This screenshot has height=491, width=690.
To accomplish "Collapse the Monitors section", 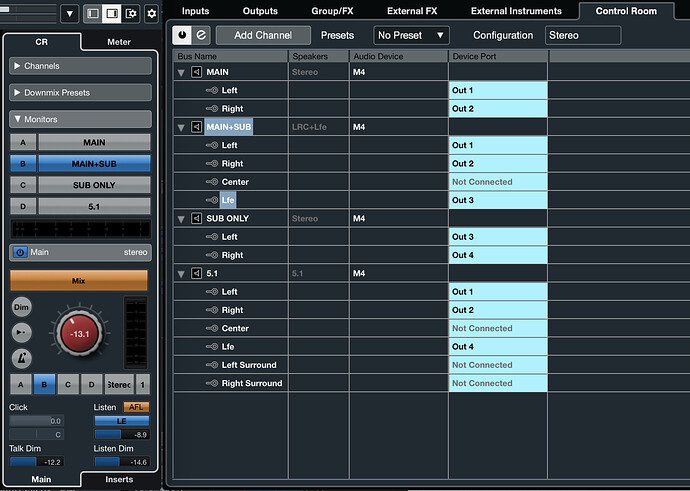I will pos(80,119).
